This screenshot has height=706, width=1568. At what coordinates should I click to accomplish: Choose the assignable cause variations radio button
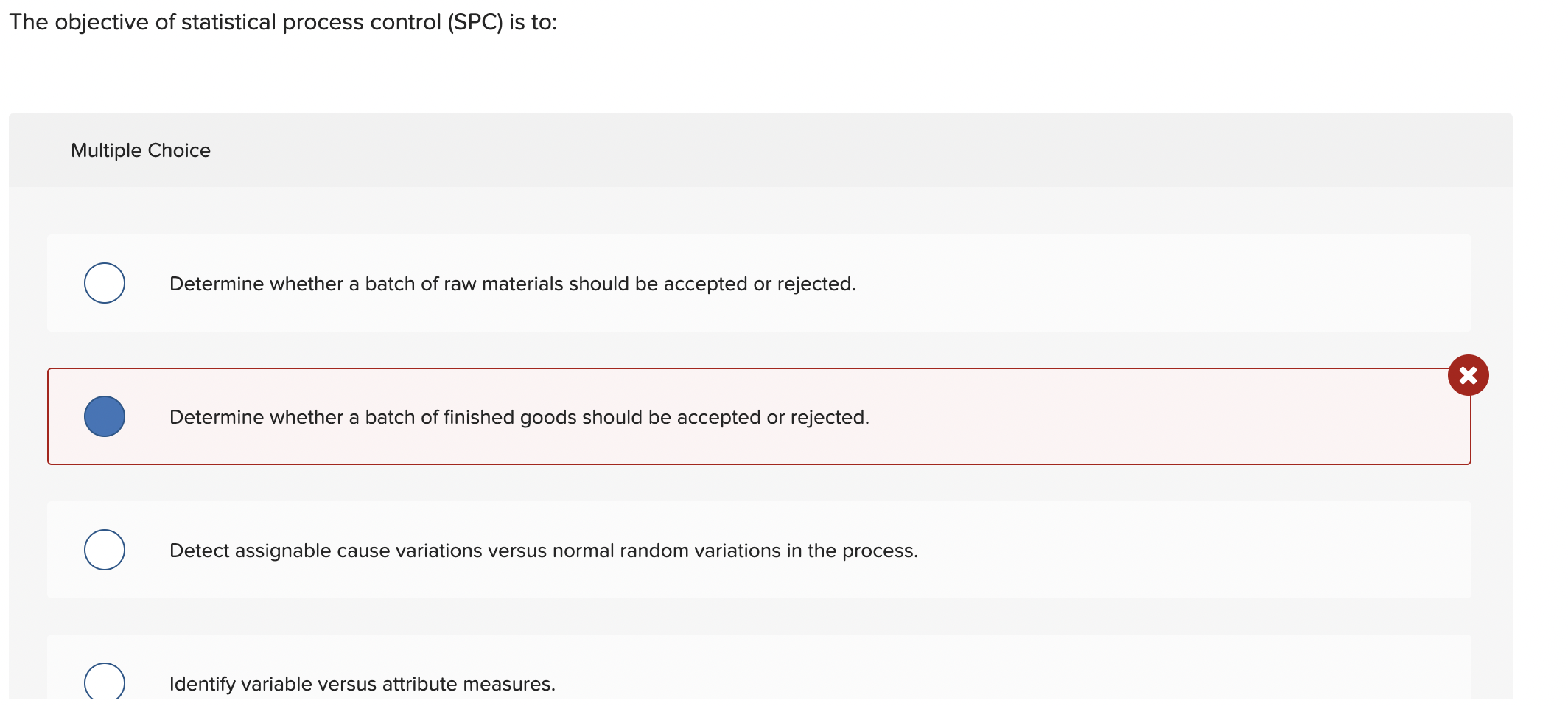[x=105, y=550]
